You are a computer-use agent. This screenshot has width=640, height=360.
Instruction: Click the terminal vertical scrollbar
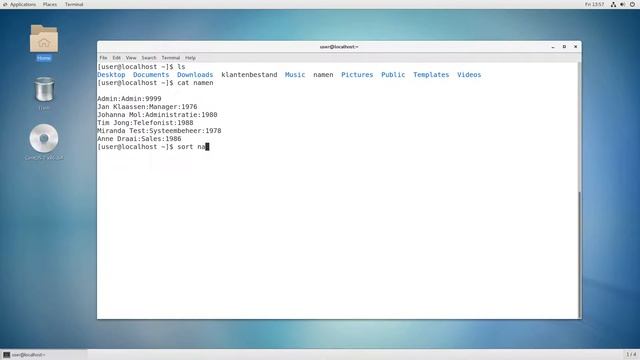coord(580,190)
